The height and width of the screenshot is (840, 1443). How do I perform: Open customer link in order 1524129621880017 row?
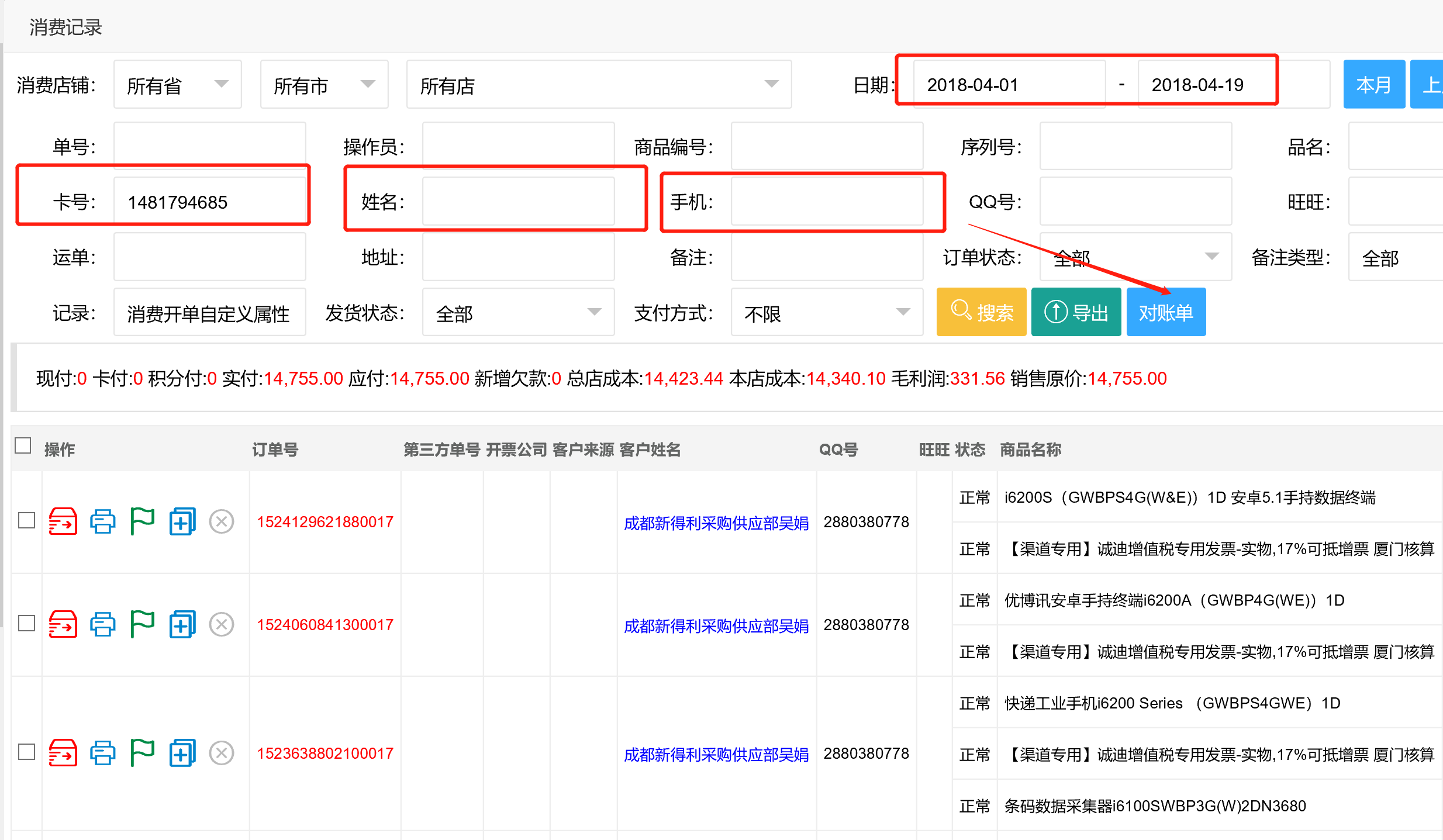tap(716, 523)
